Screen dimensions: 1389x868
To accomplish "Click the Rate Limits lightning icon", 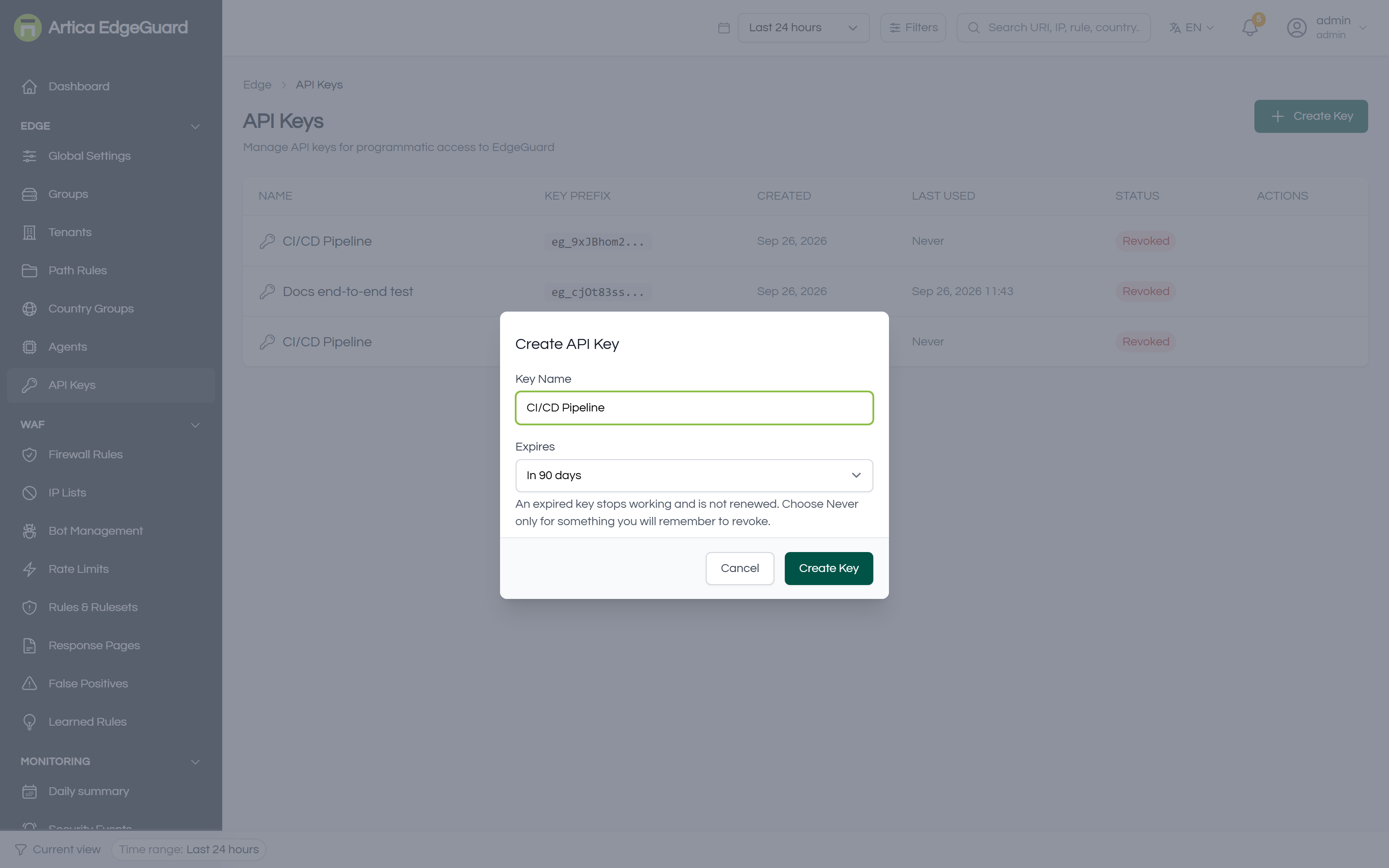I will pyautogui.click(x=29, y=569).
